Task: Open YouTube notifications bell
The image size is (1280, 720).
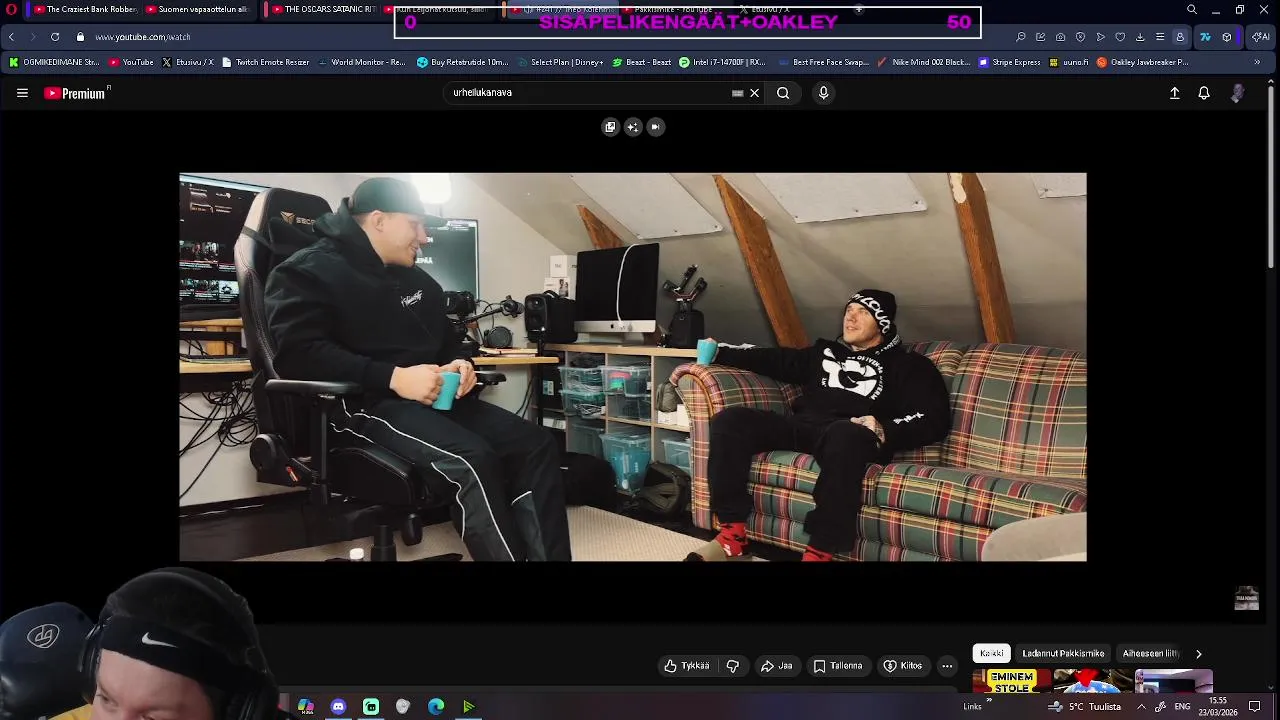Action: (x=1204, y=93)
